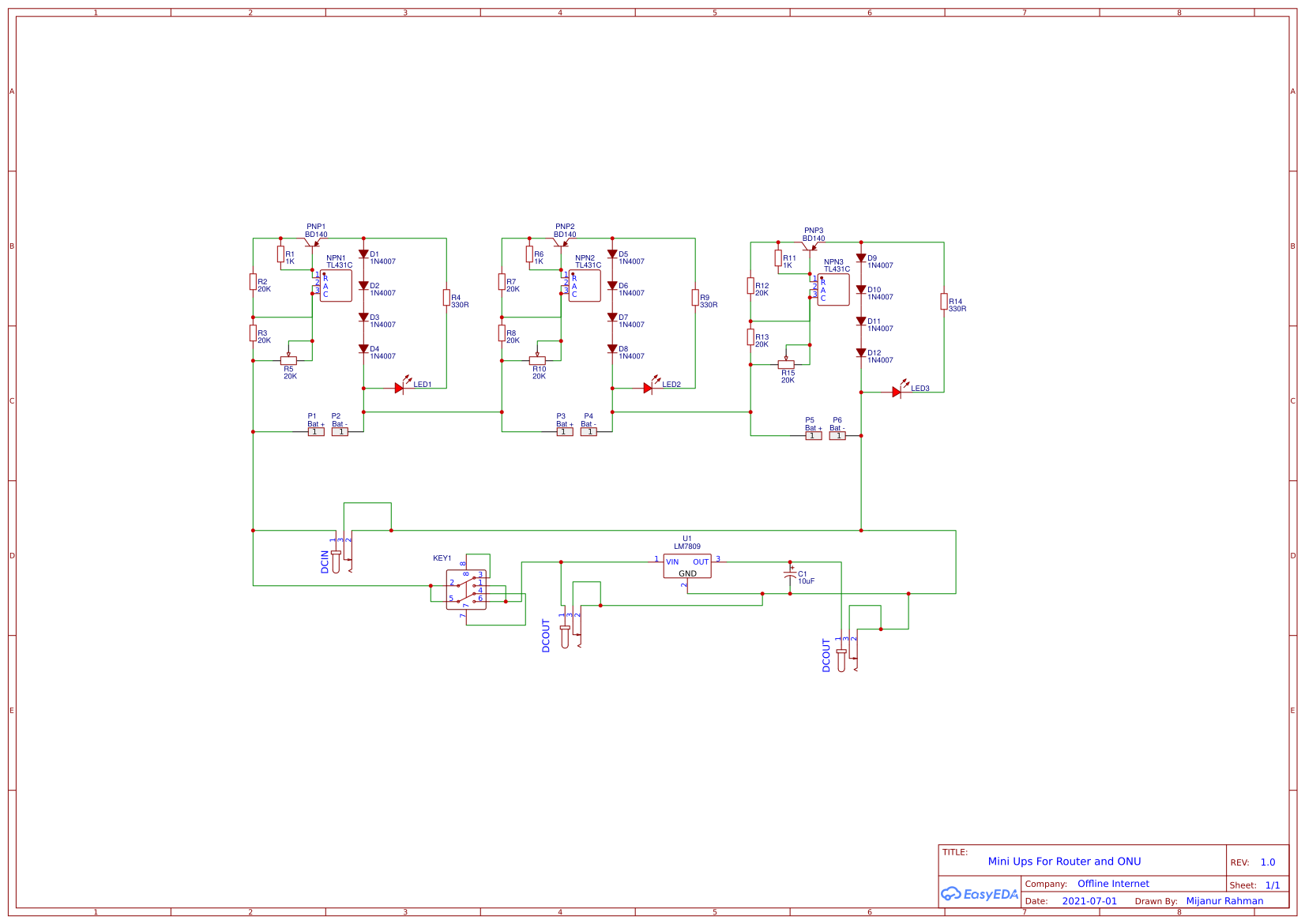Click the P6 Bat - connector pad
1305x924 pixels.
coord(837,436)
